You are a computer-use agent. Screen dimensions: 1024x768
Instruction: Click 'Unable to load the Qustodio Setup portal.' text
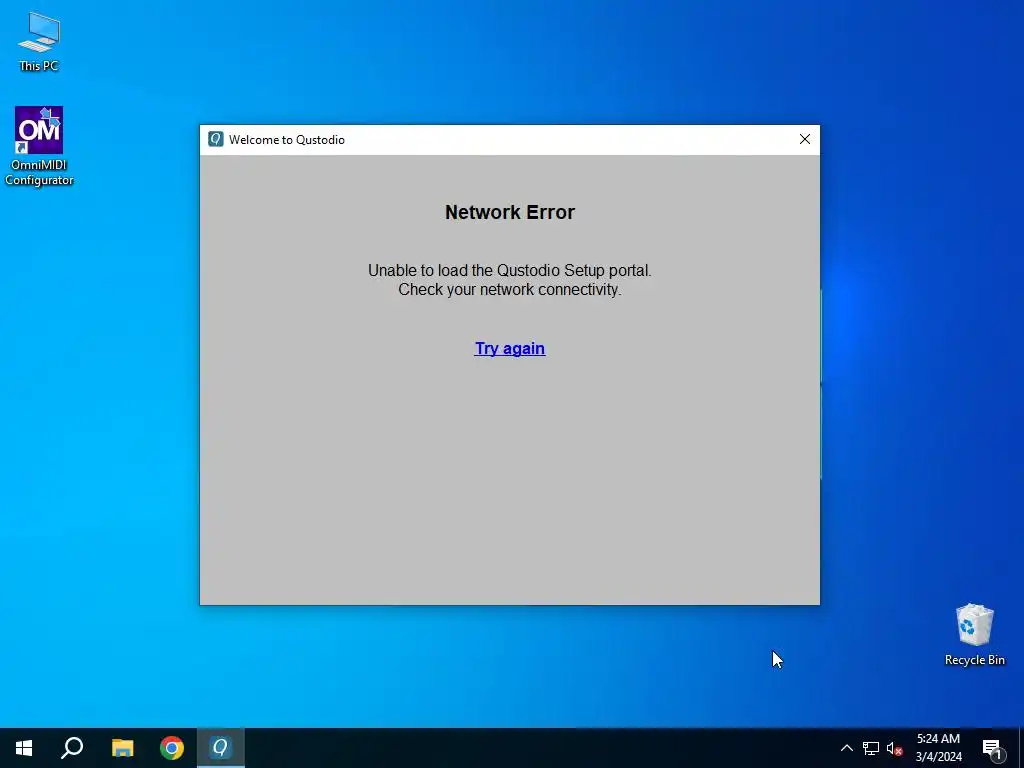(509, 270)
